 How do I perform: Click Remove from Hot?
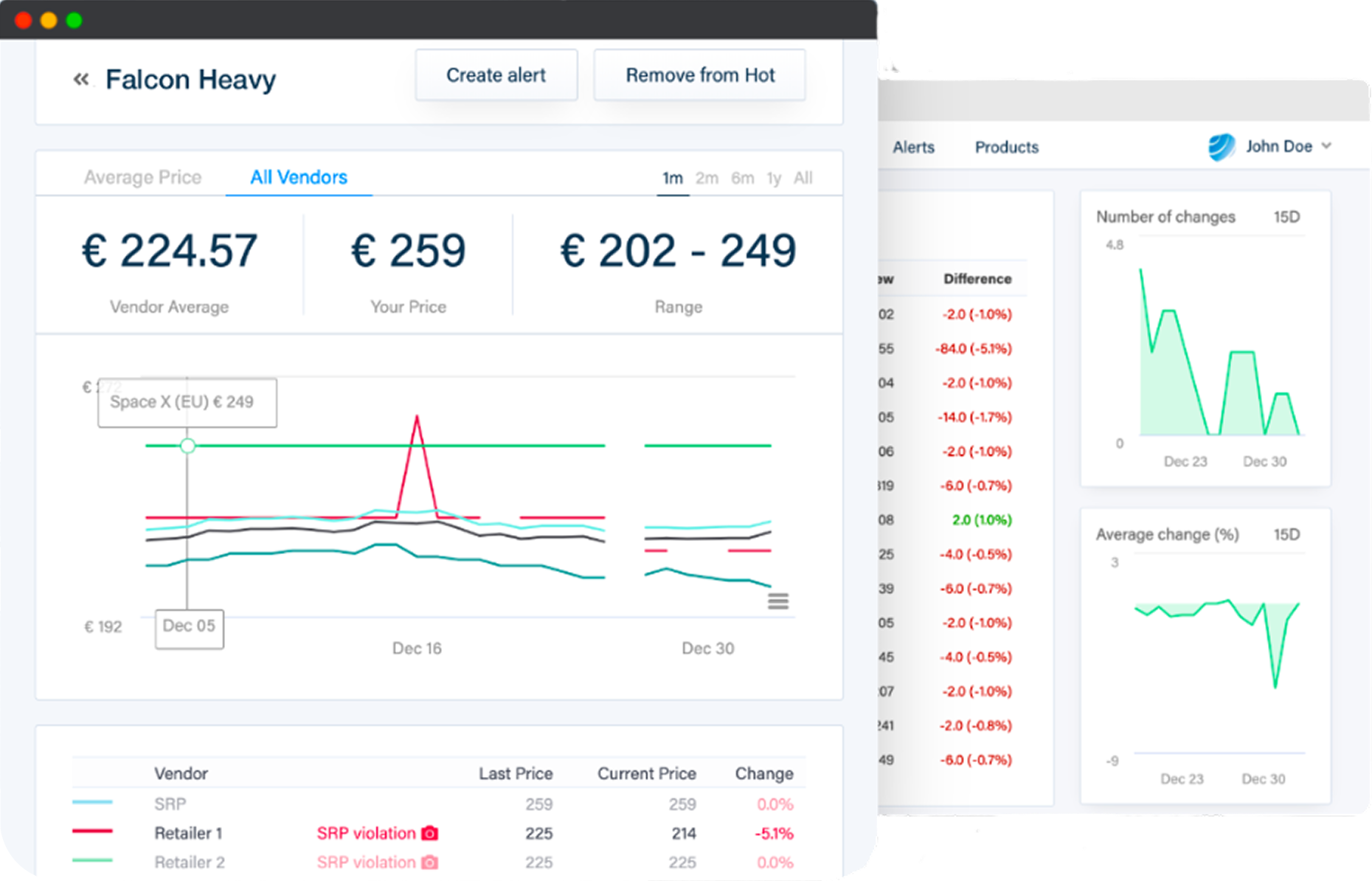click(x=699, y=75)
